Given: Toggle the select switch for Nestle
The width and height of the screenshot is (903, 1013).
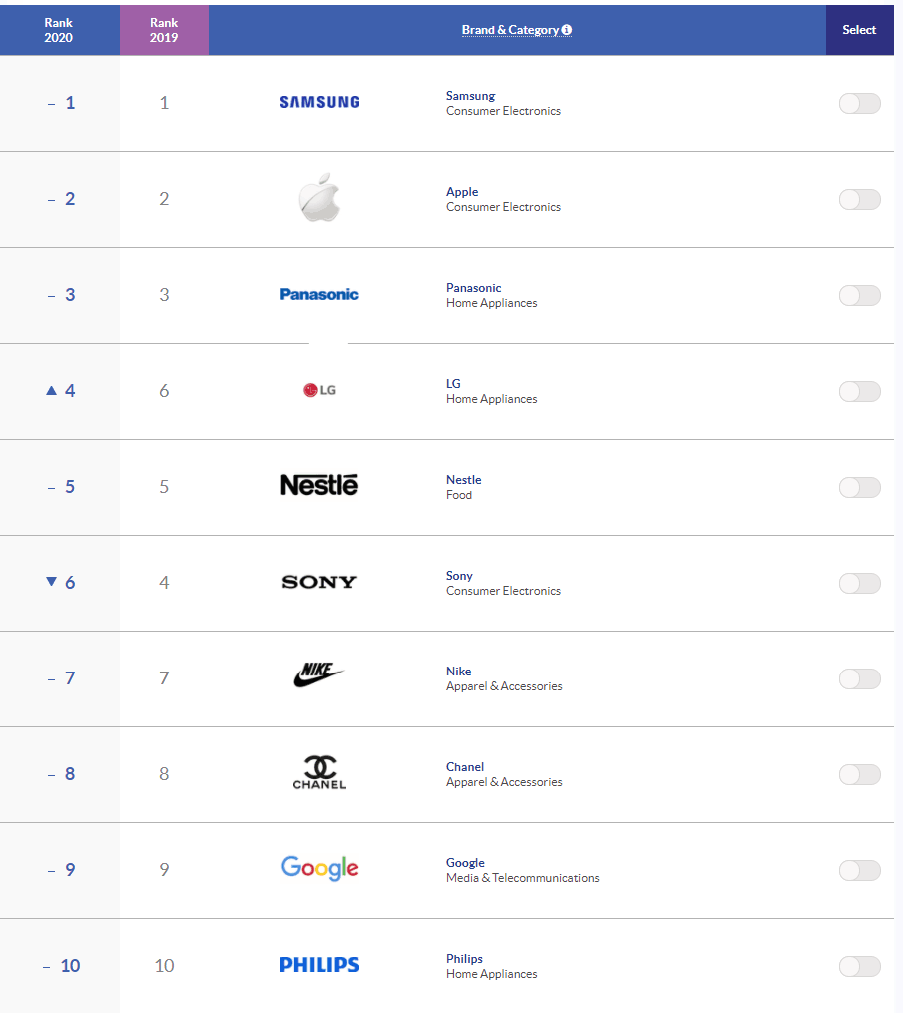Looking at the screenshot, I should 859,487.
